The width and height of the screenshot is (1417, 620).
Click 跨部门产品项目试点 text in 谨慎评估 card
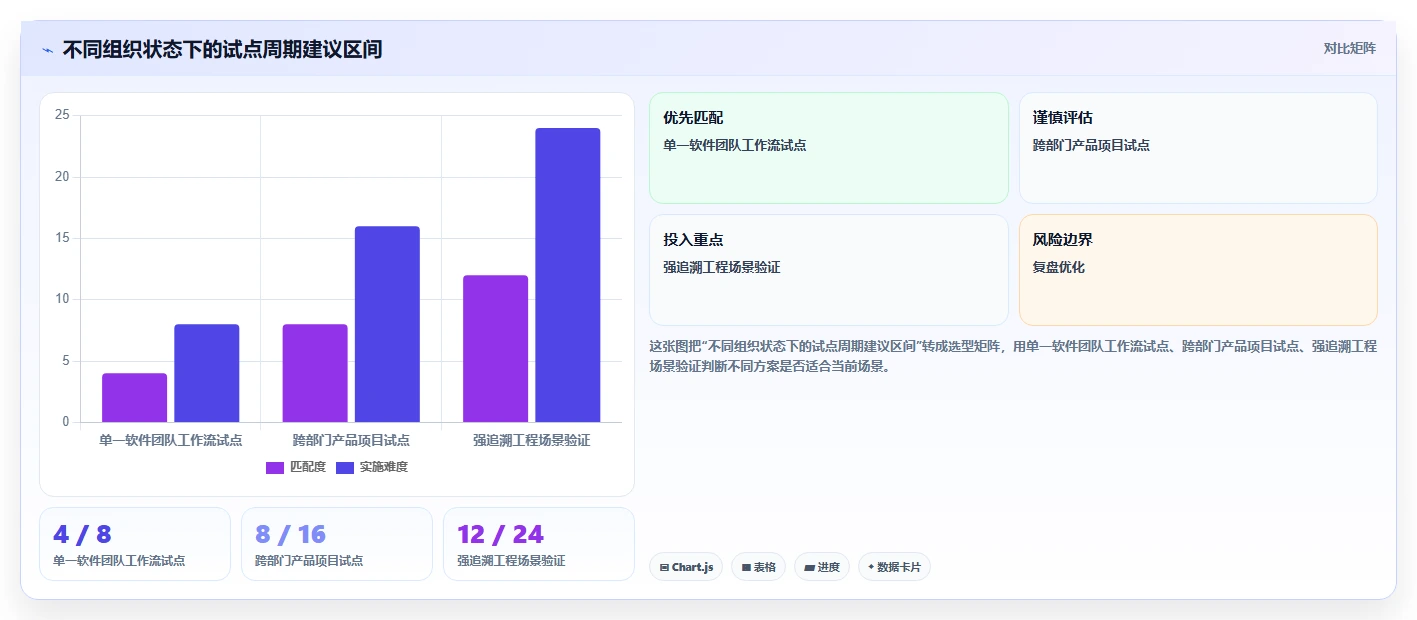tap(1091, 146)
